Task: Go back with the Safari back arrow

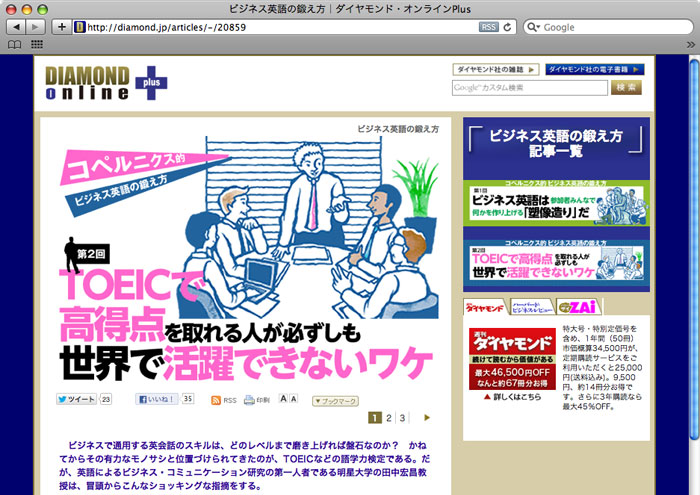Action: (x=16, y=27)
